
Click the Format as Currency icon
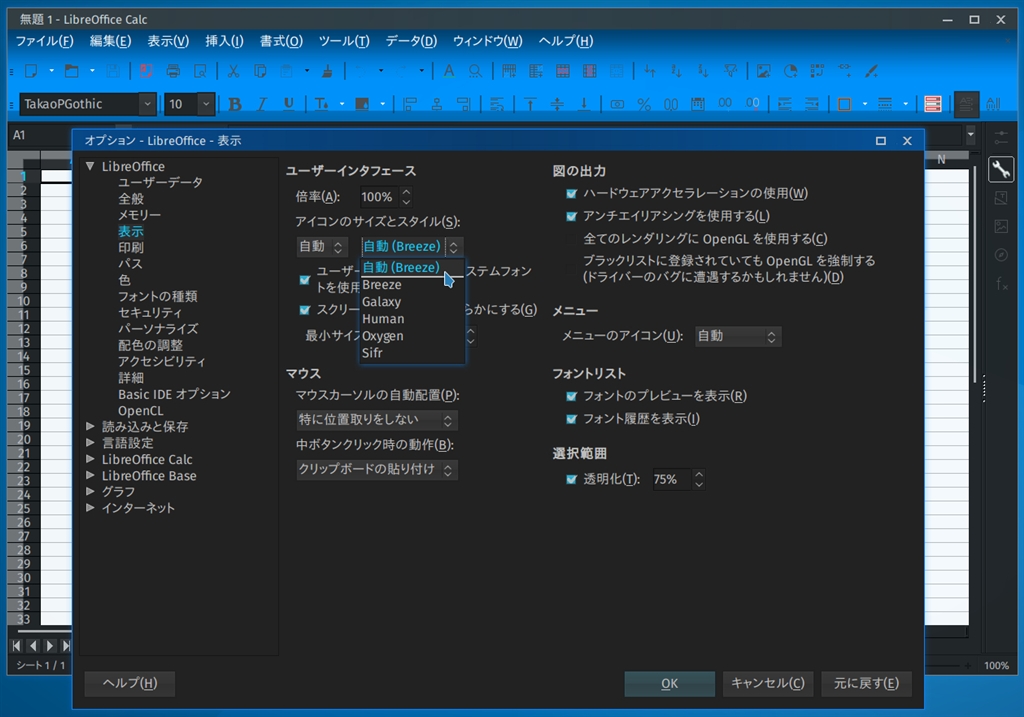[617, 104]
